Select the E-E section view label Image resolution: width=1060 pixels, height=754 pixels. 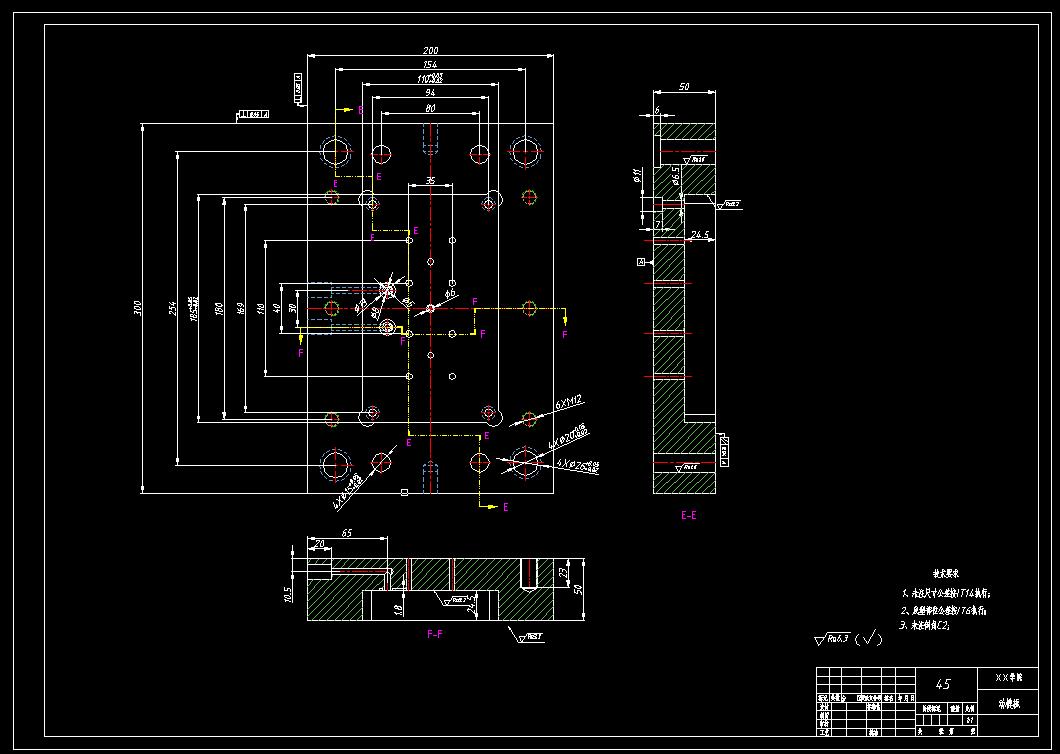(688, 515)
